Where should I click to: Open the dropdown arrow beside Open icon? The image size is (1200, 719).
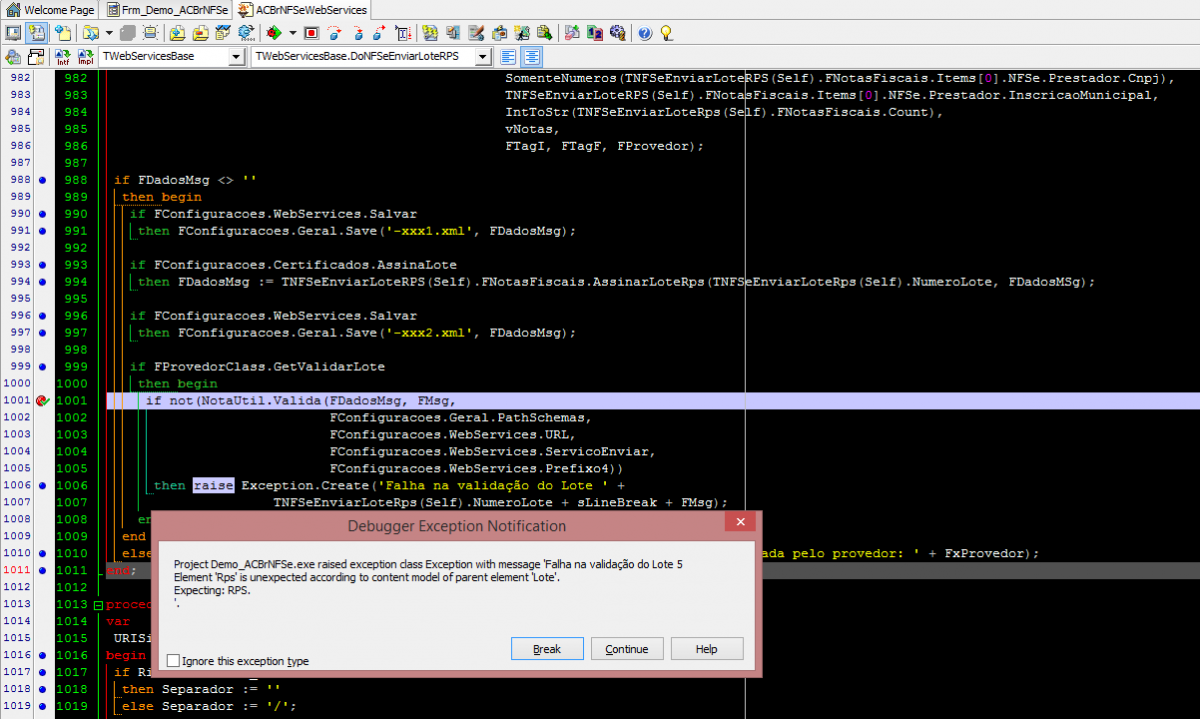point(108,33)
